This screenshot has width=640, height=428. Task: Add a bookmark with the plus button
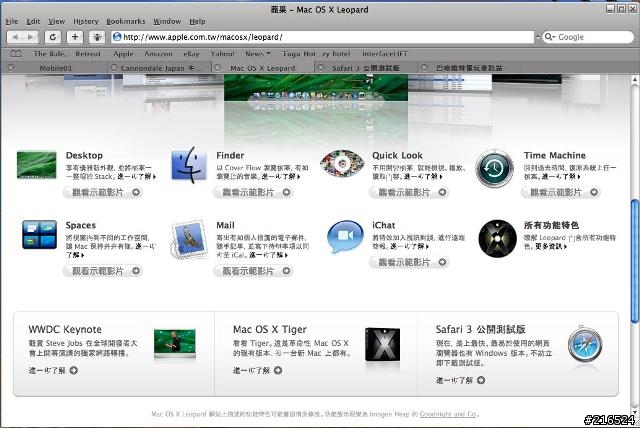point(75,37)
